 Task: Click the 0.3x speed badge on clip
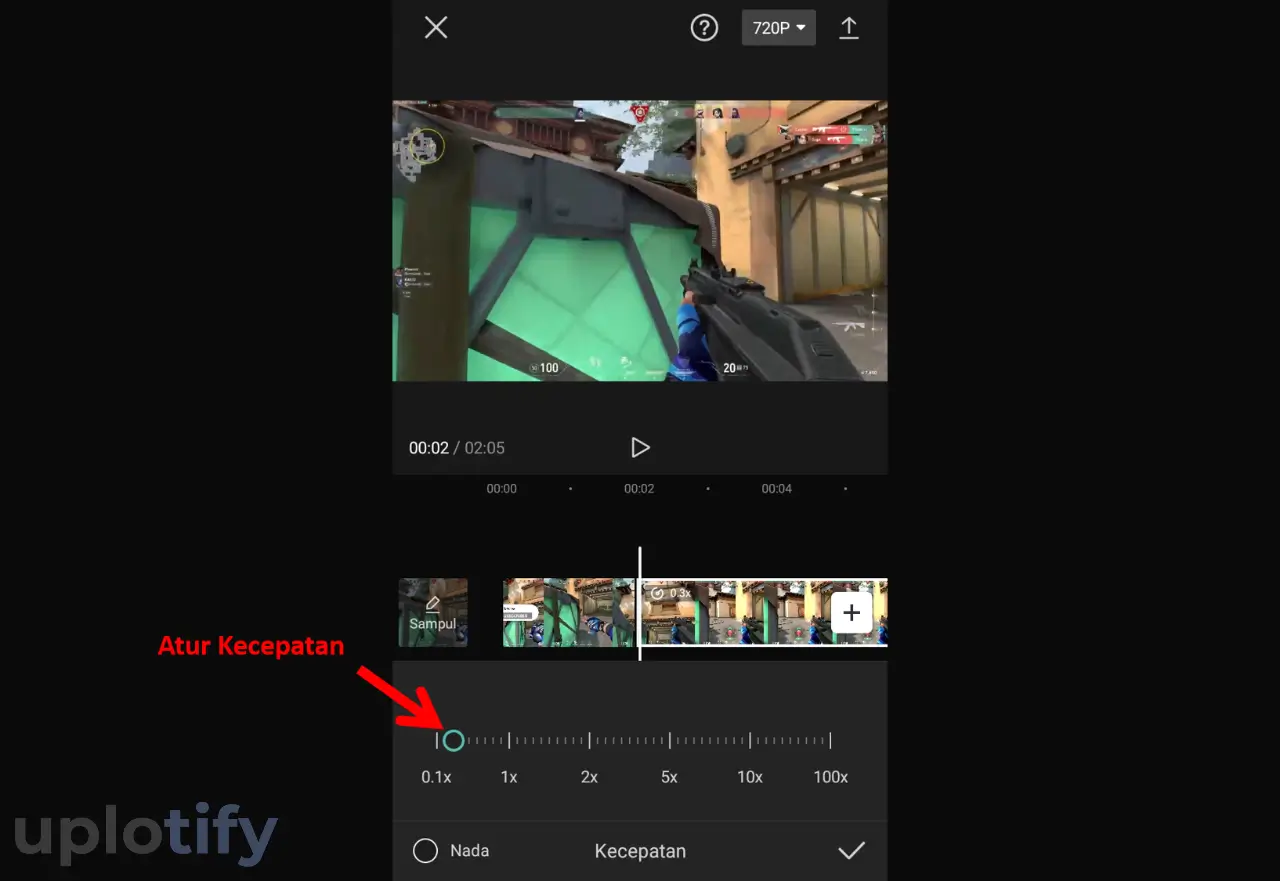(670, 593)
